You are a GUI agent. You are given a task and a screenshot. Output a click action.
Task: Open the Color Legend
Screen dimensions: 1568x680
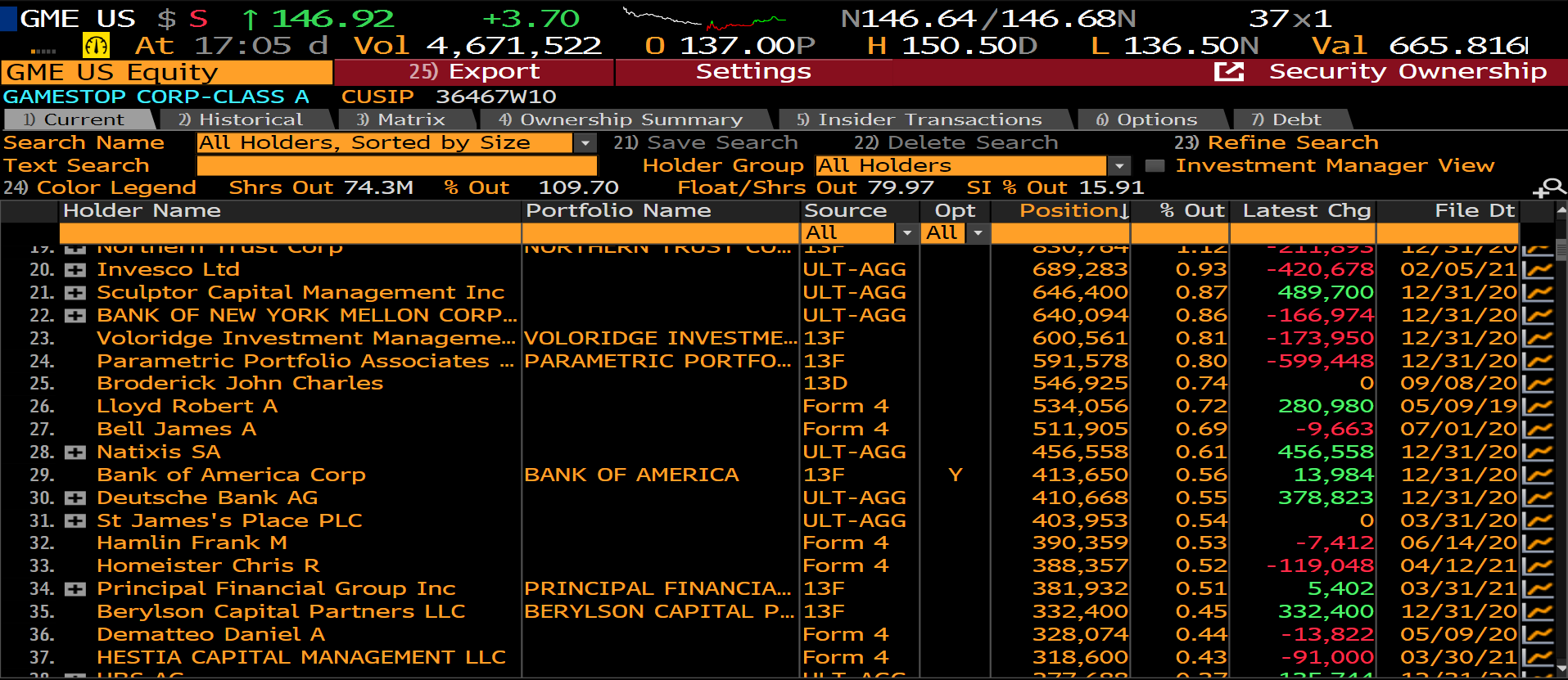(x=100, y=187)
